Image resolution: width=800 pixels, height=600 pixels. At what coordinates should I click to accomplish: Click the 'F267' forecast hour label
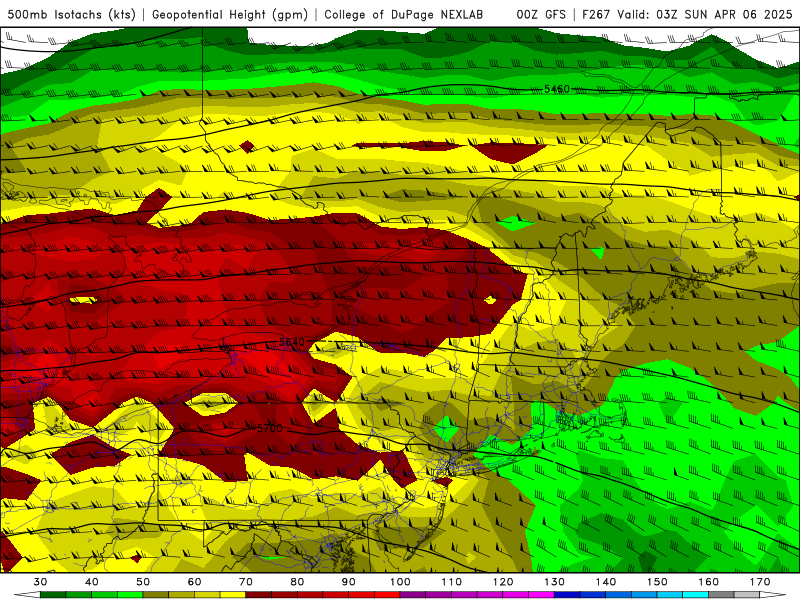(x=597, y=14)
